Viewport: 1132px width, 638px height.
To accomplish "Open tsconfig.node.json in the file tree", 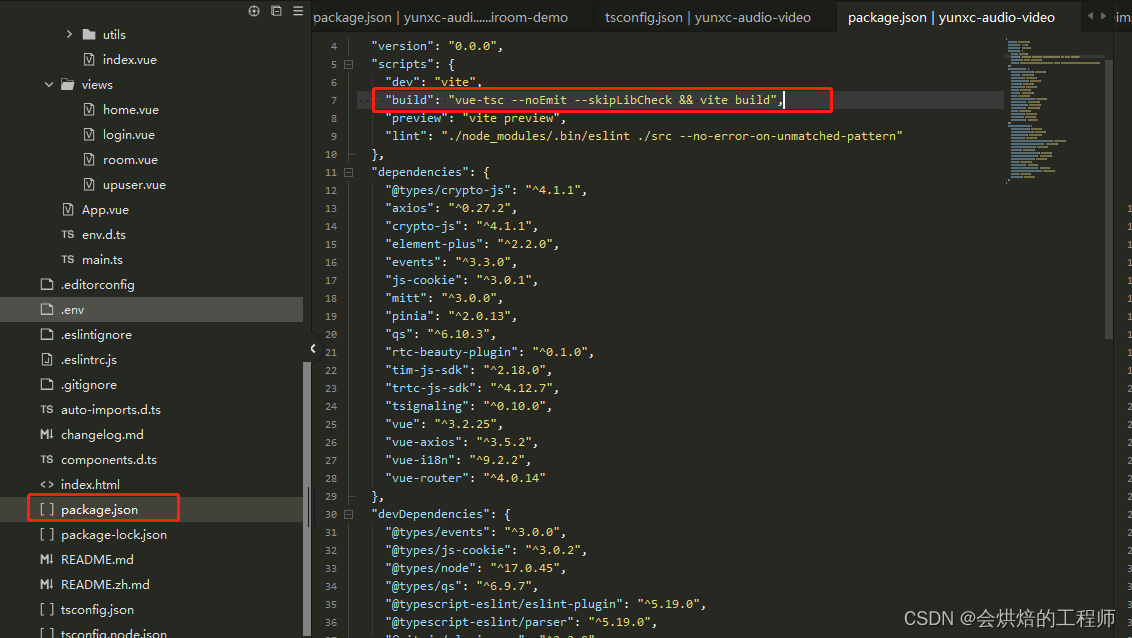I will click(113, 633).
